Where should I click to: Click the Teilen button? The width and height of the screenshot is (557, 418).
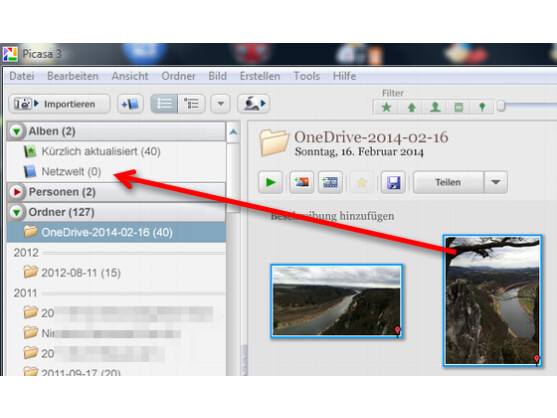click(x=448, y=182)
